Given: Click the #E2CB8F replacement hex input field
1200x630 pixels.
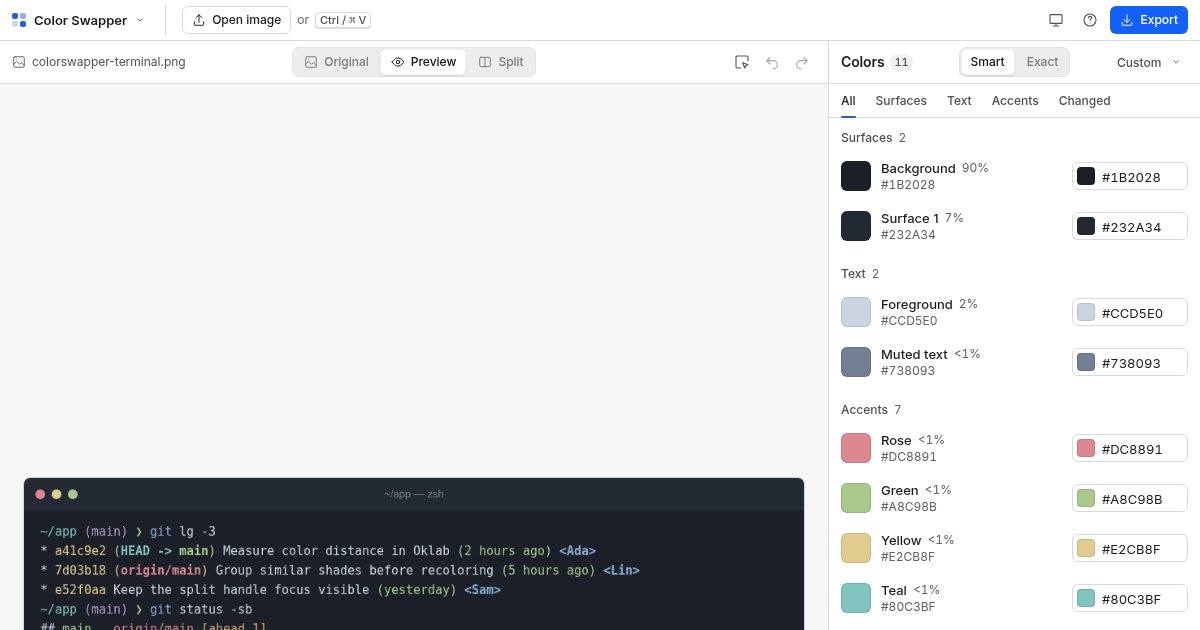Looking at the screenshot, I should pos(1130,548).
